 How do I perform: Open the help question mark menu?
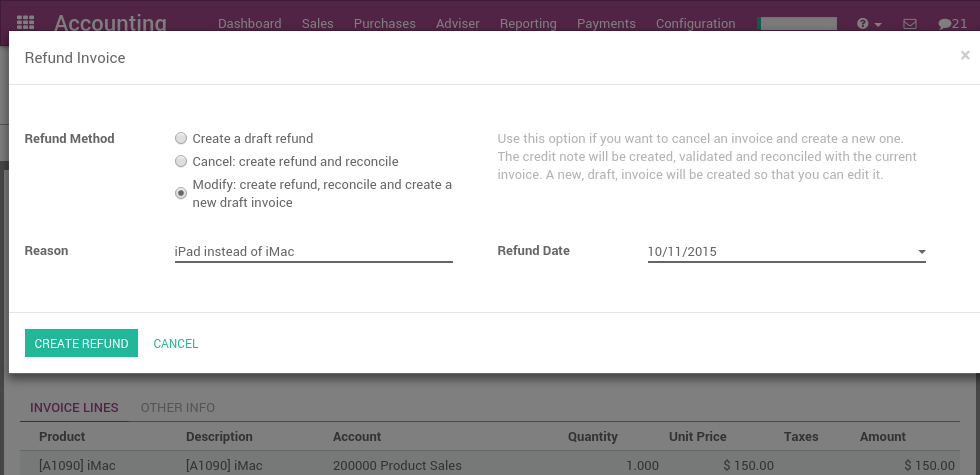click(868, 23)
